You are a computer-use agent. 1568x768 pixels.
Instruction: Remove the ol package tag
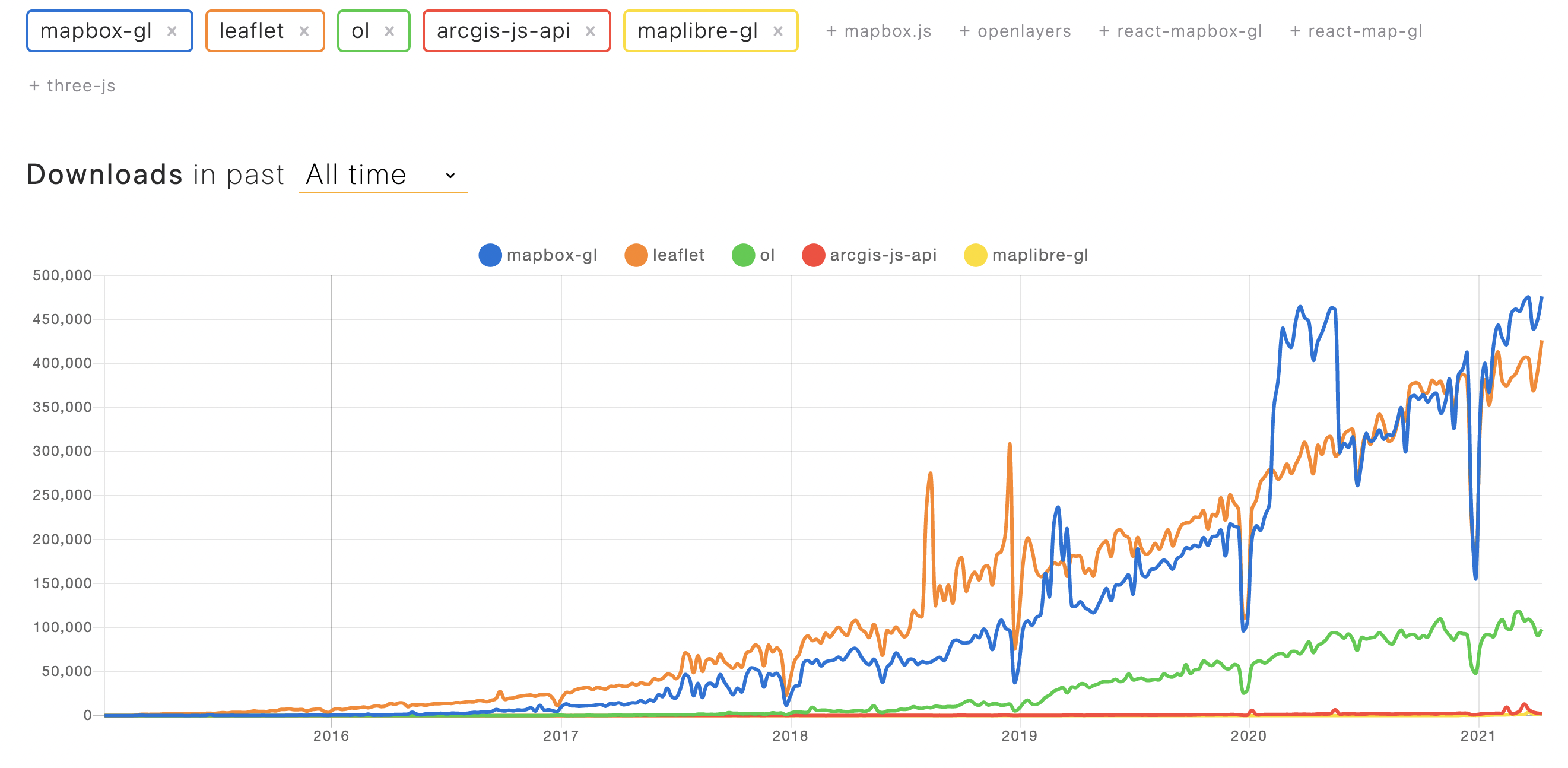(389, 31)
